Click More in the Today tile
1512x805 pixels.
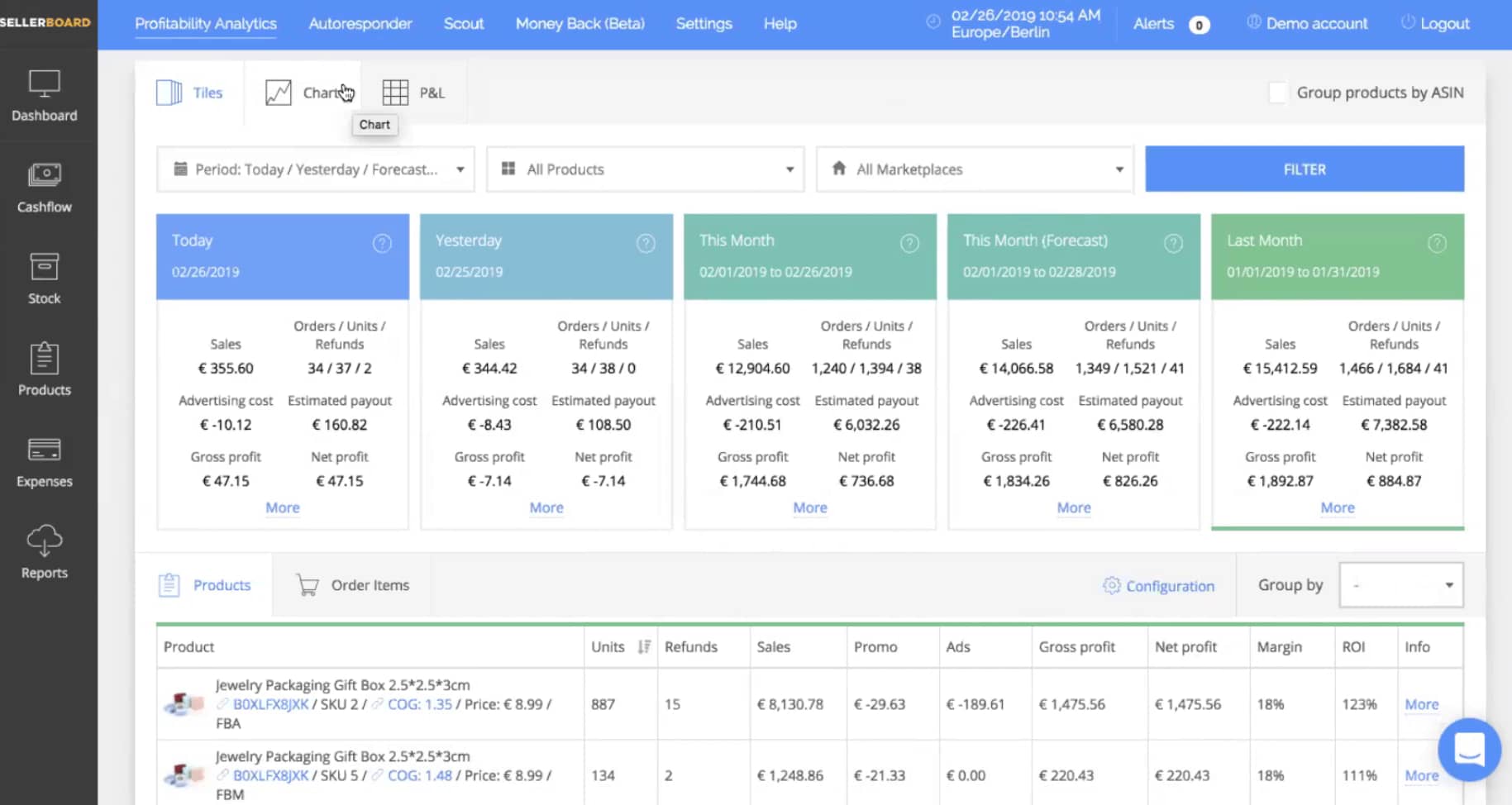tap(283, 507)
